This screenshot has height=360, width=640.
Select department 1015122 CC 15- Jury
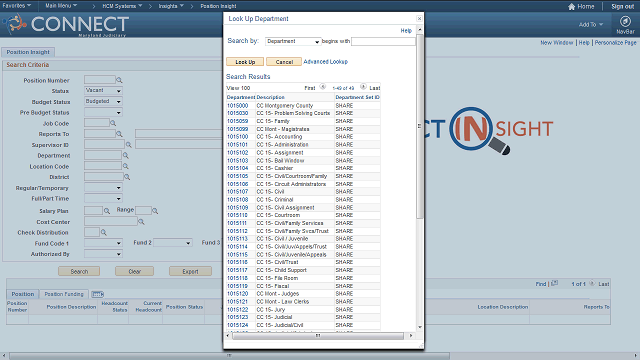(x=237, y=309)
